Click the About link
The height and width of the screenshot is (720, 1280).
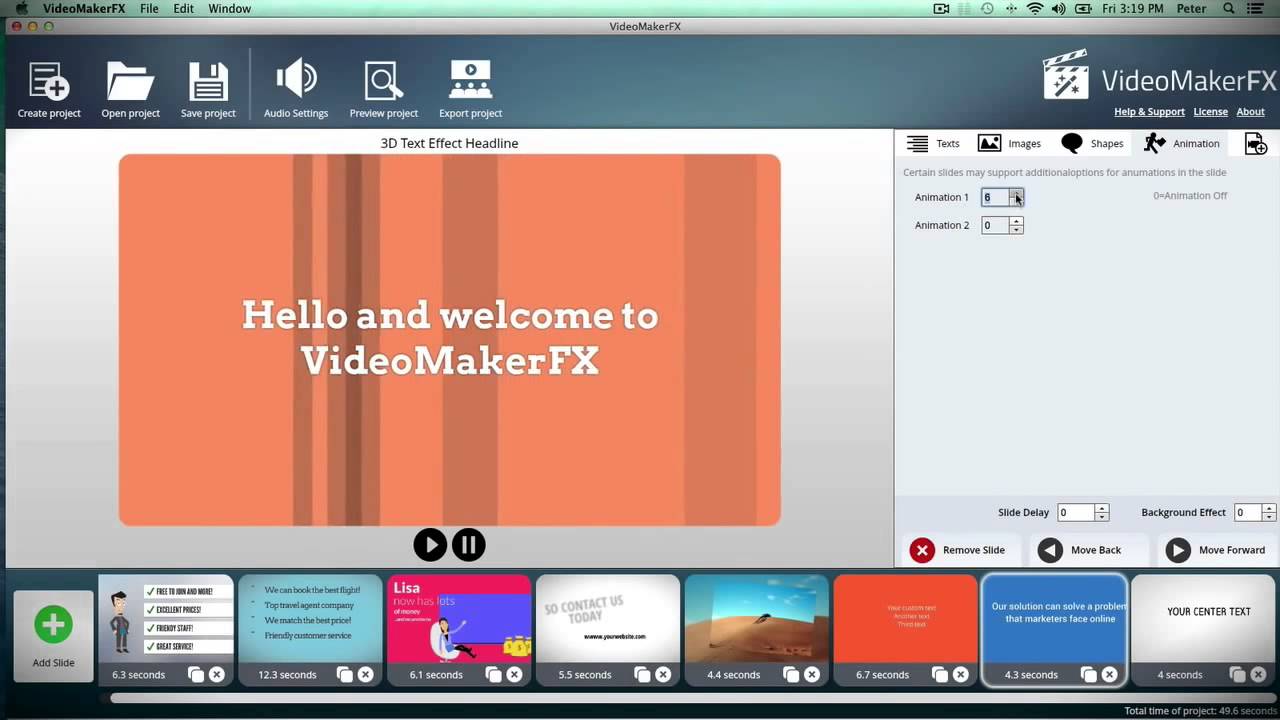tap(1250, 112)
